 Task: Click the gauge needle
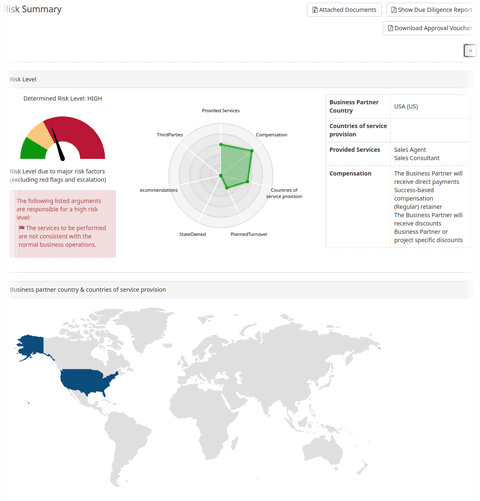click(x=58, y=145)
